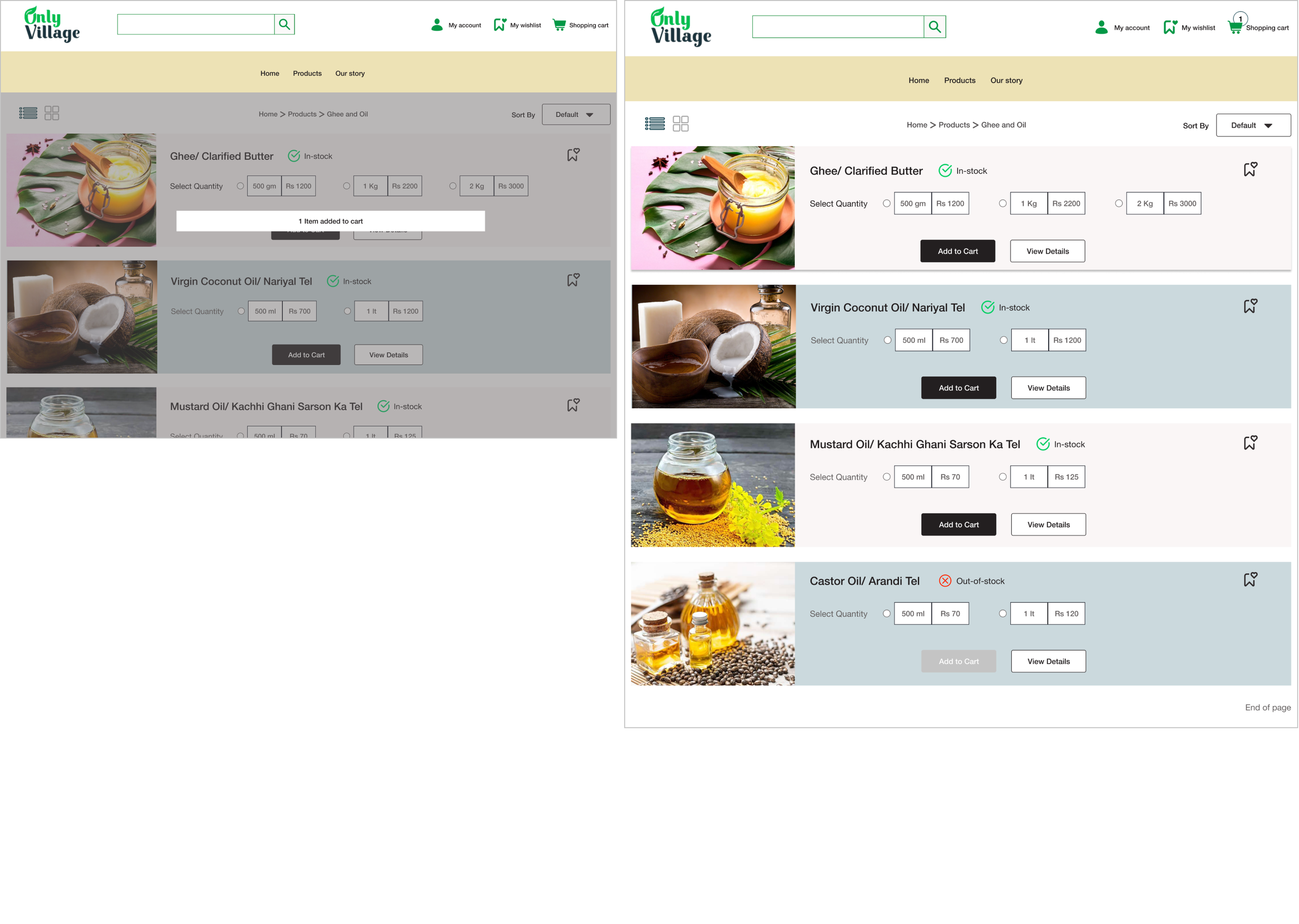Viewport: 1299px width, 924px height.
Task: Click My wishlist icon in right header
Action: 1169,28
